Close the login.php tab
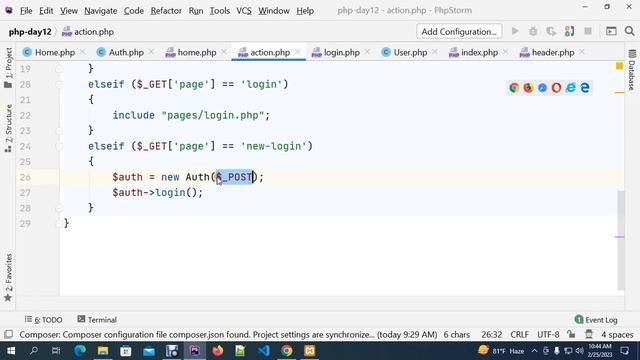The width and height of the screenshot is (640, 360). pyautogui.click(x=367, y=52)
